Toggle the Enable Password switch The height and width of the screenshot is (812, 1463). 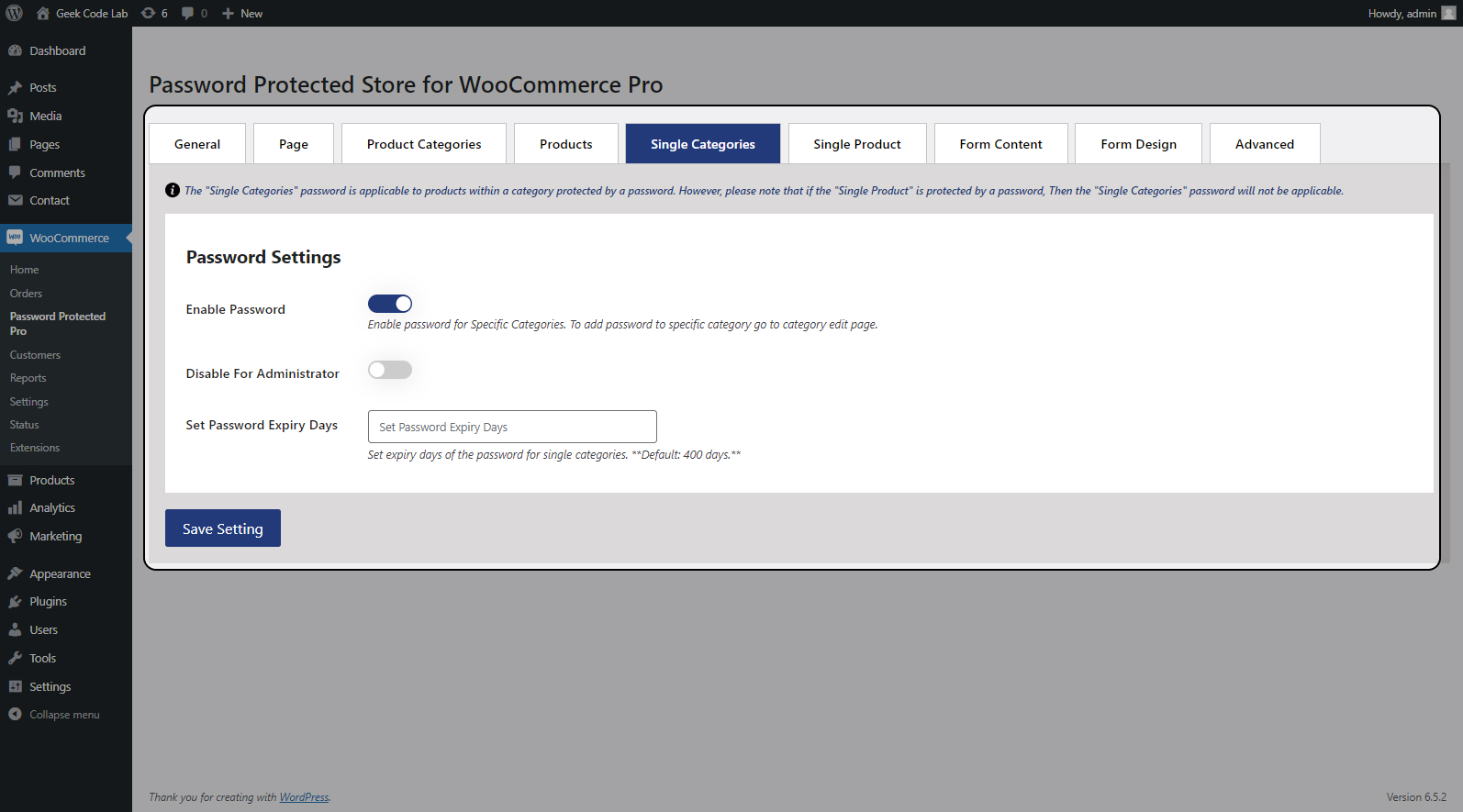coord(390,304)
